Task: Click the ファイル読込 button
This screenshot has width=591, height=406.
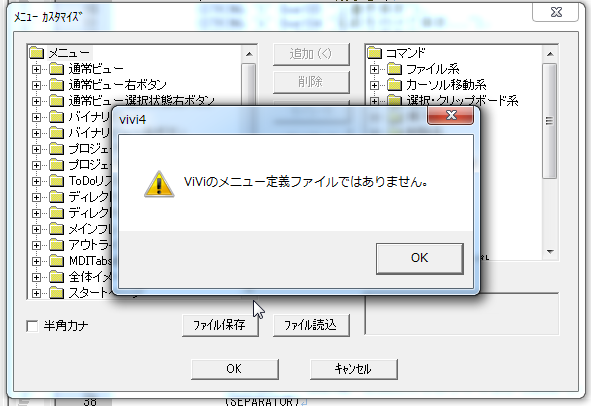Action: 311,325
